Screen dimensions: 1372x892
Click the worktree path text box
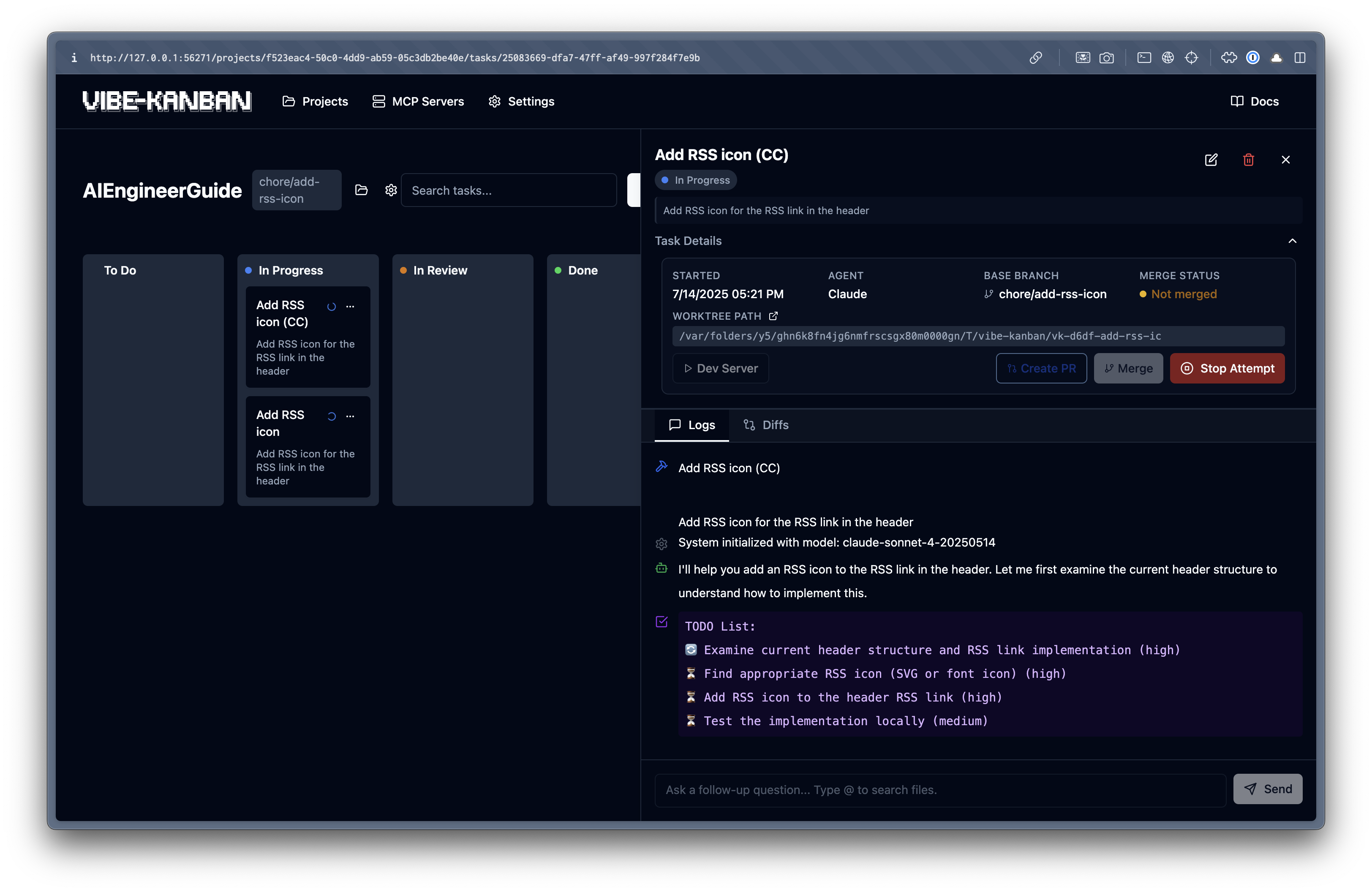[x=978, y=336]
